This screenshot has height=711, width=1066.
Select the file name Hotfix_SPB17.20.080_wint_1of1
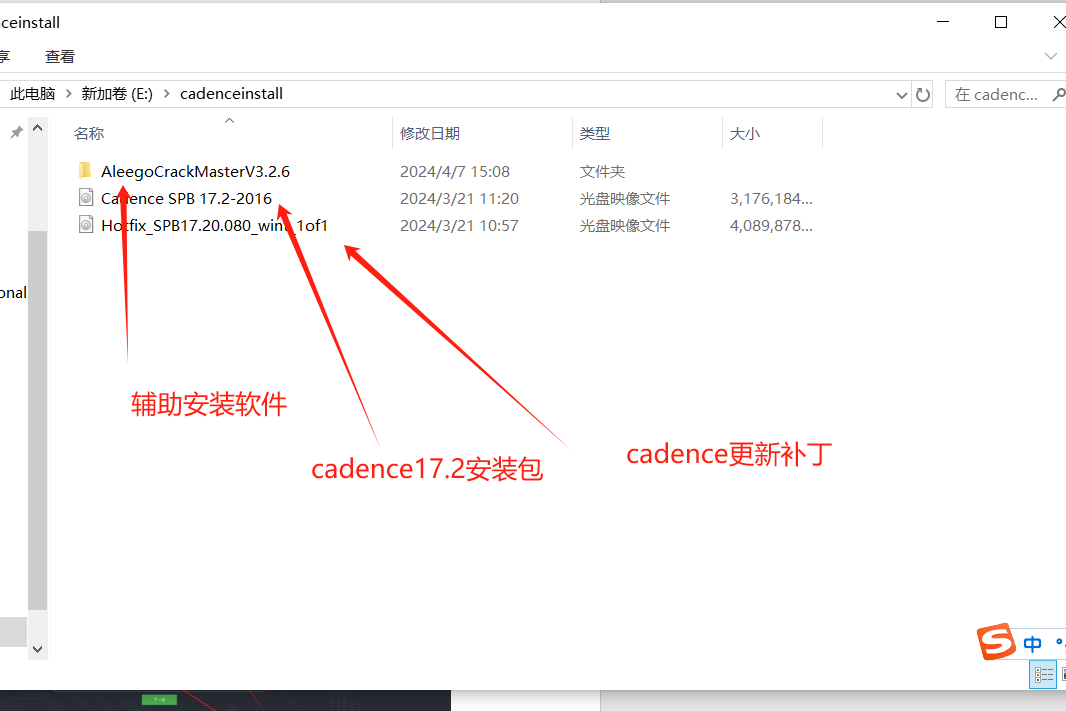[214, 226]
